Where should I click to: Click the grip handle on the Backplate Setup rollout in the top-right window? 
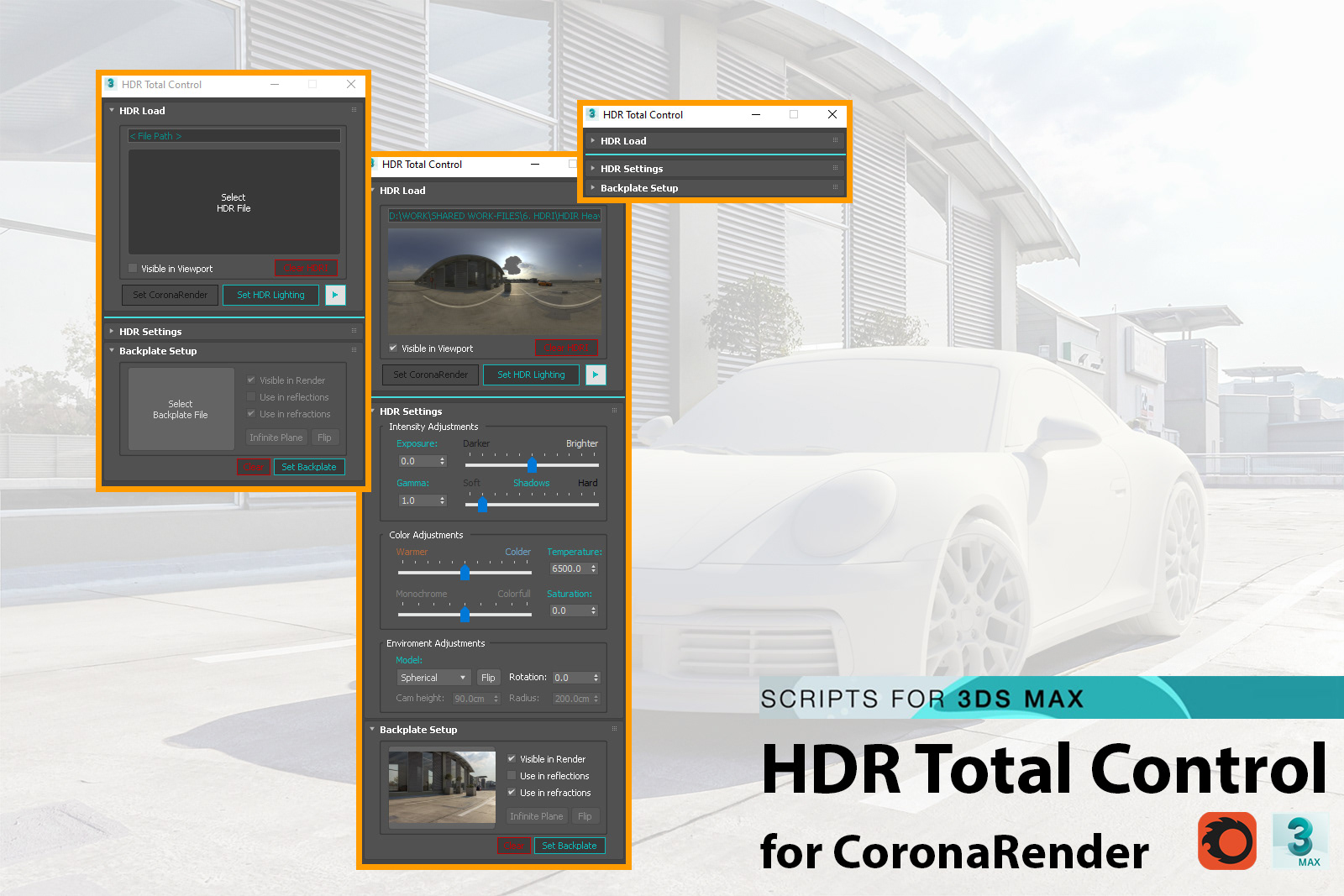(x=835, y=187)
